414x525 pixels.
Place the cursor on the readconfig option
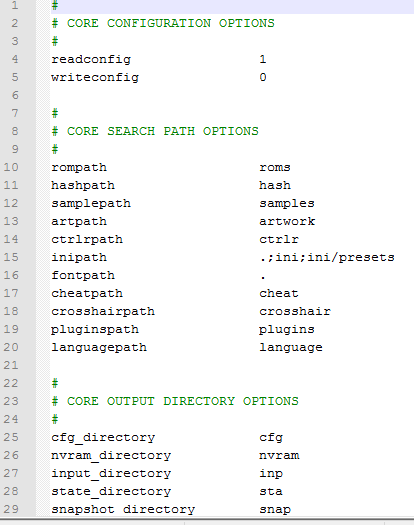[x=91, y=60]
